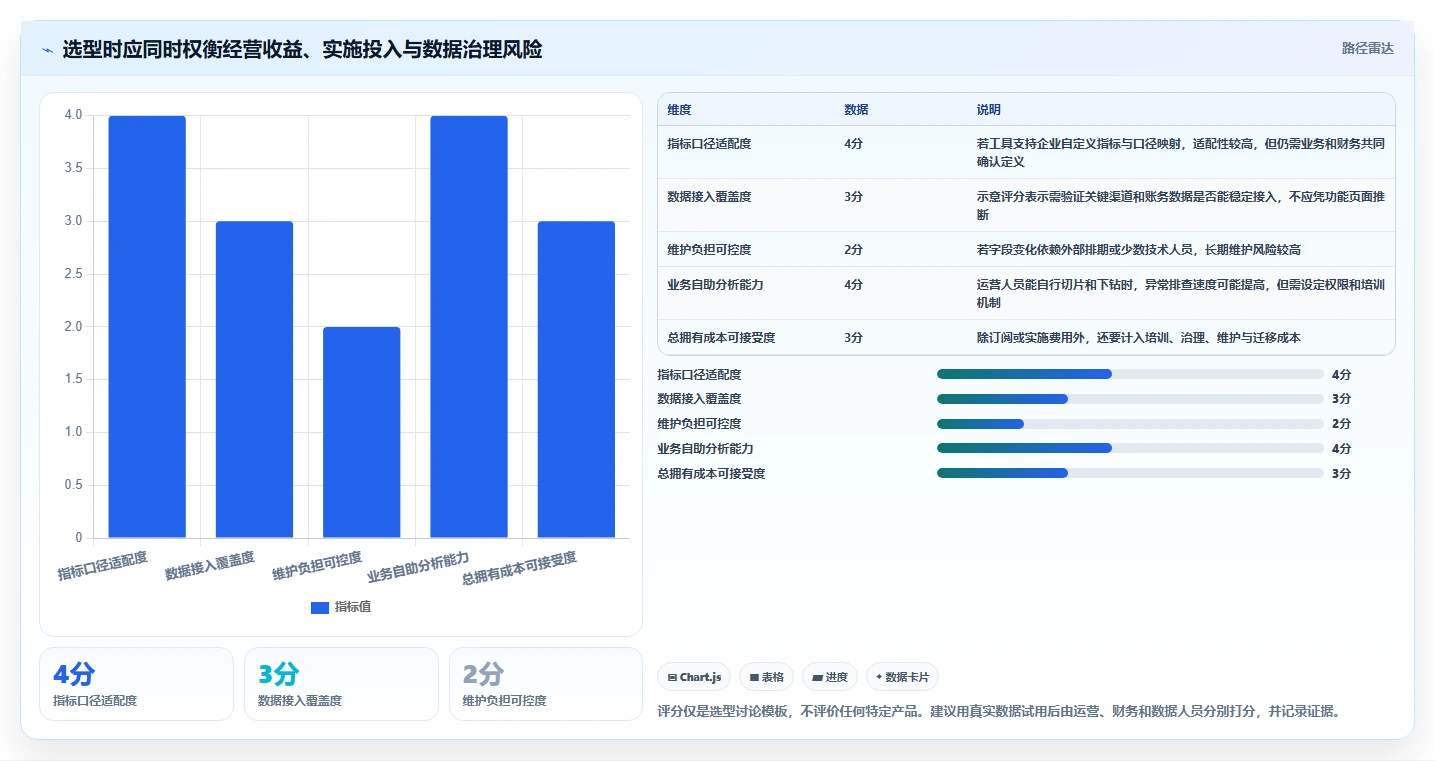The height and width of the screenshot is (761, 1435).
Task: Click the 业务自助分析能力 progress label
Action: point(705,449)
